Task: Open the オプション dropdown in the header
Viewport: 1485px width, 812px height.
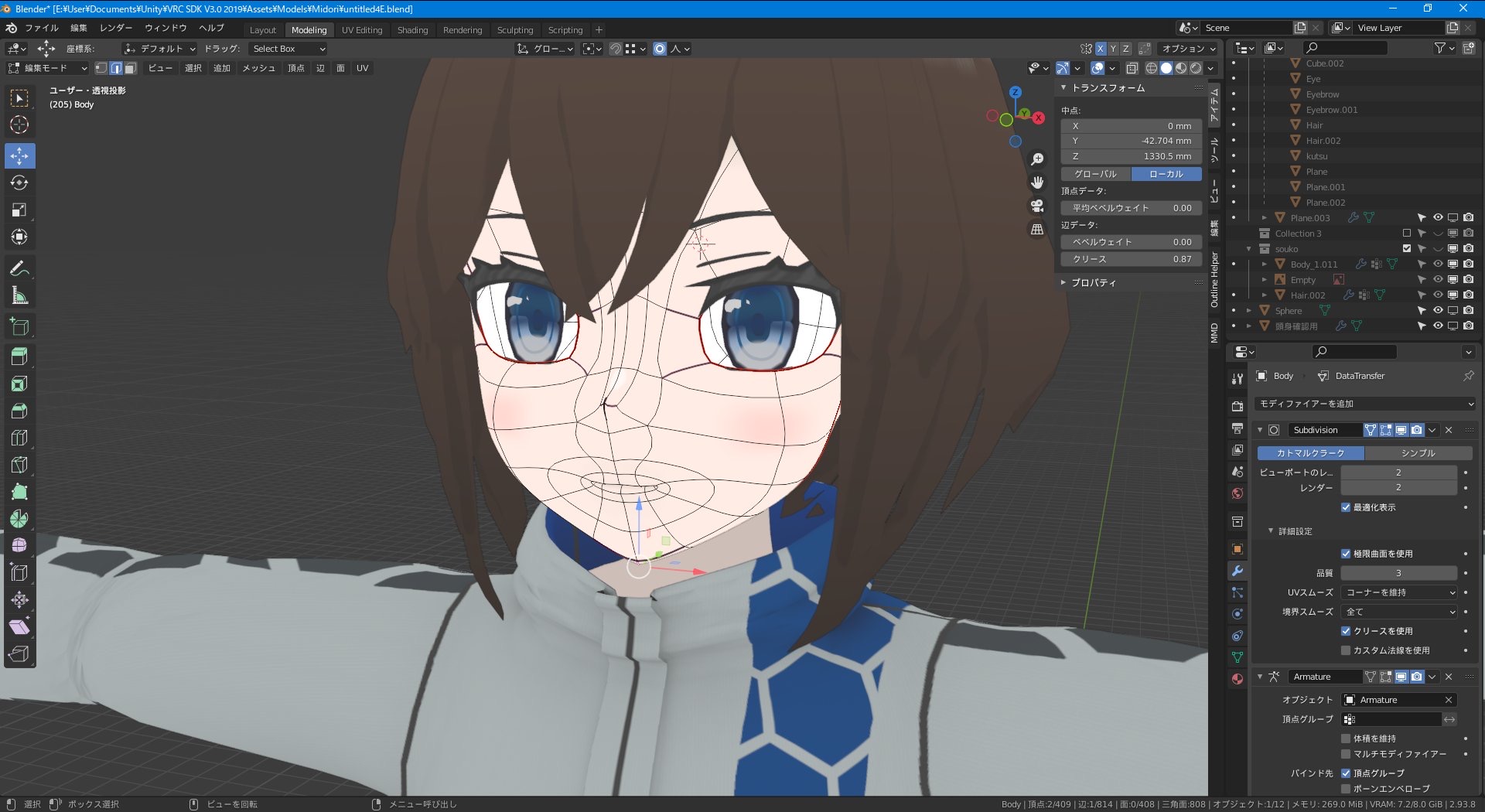Action: [1187, 49]
